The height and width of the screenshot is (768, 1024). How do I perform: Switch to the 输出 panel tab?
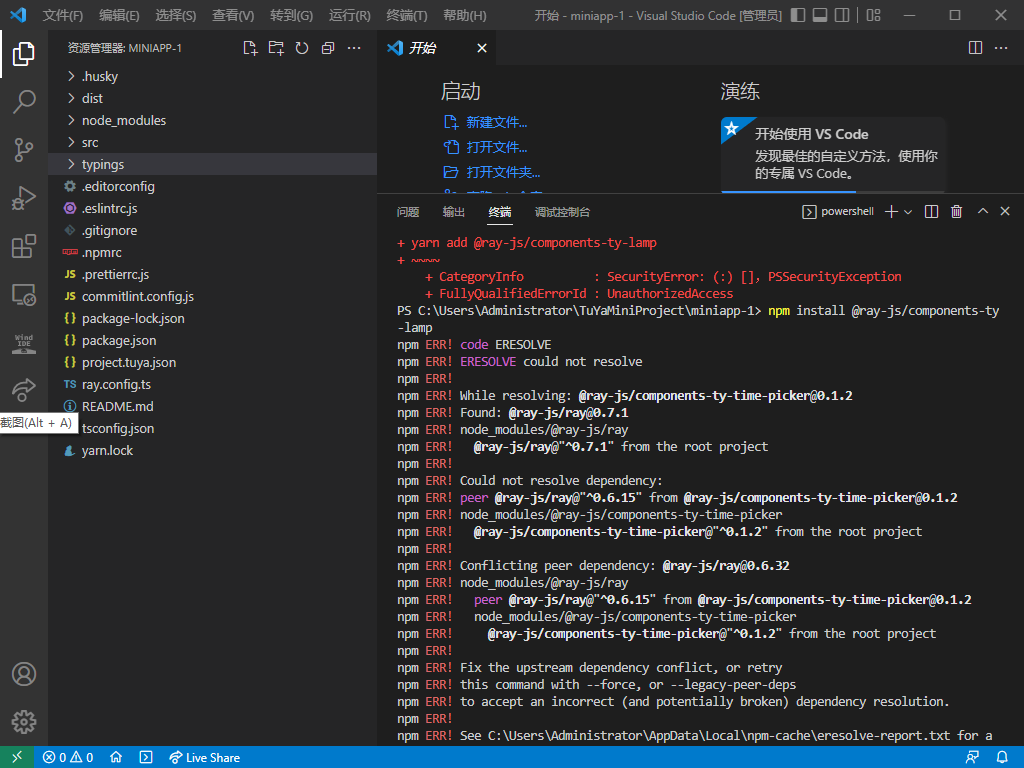pyautogui.click(x=454, y=212)
